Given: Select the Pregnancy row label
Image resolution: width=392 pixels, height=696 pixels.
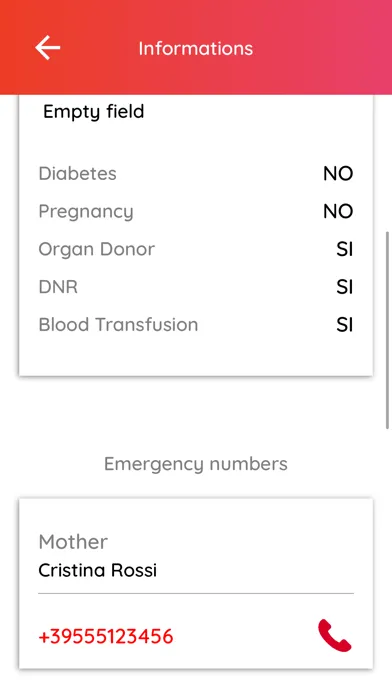Looking at the screenshot, I should 86,212.
